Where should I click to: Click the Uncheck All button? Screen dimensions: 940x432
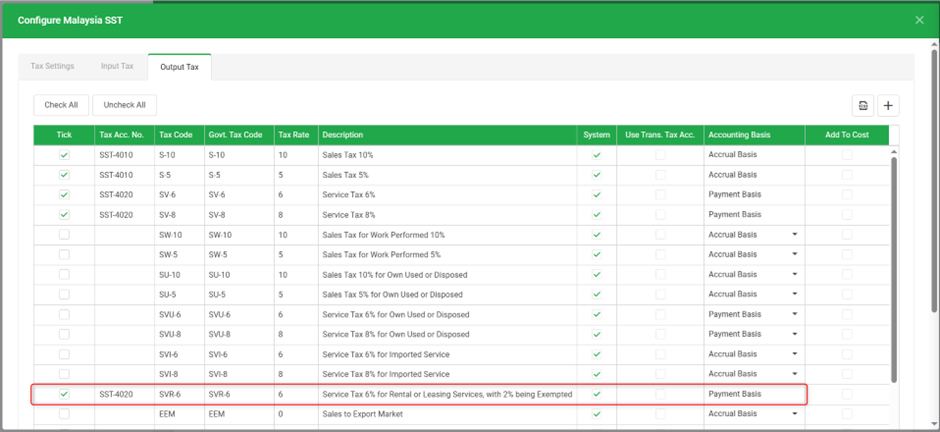coord(125,105)
